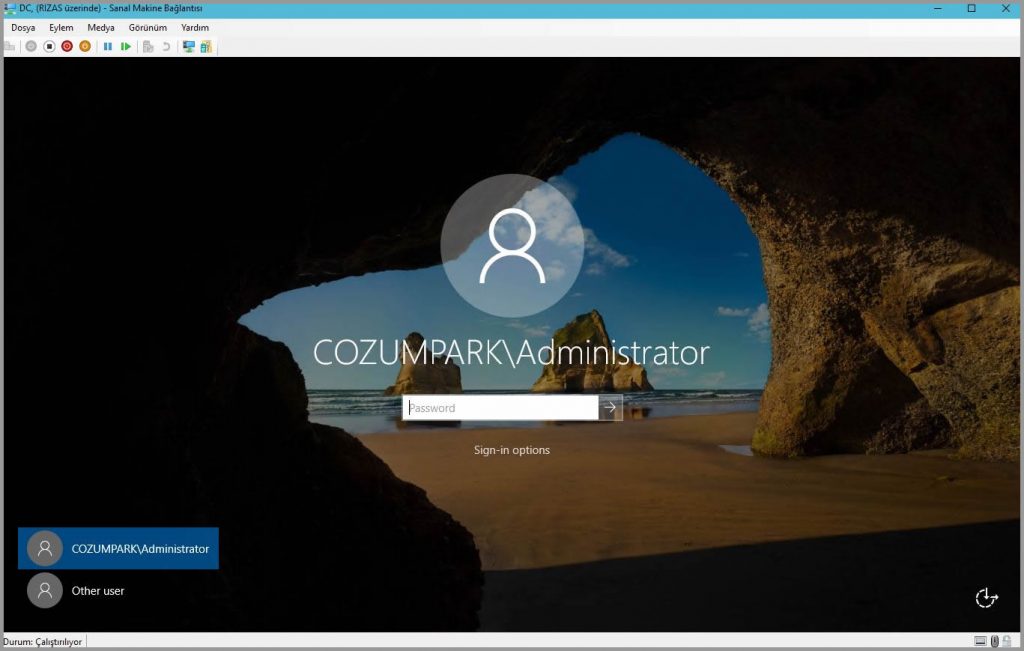This screenshot has height=651, width=1024.
Task: Click the last toolbar icon beside the monitor icon
Action: [x=206, y=46]
